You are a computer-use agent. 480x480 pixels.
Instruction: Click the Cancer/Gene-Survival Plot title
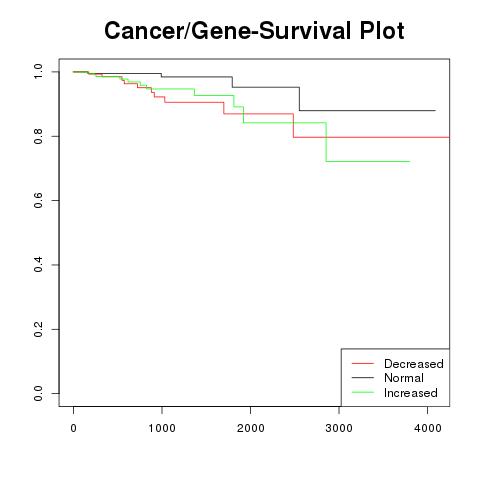coord(254,31)
